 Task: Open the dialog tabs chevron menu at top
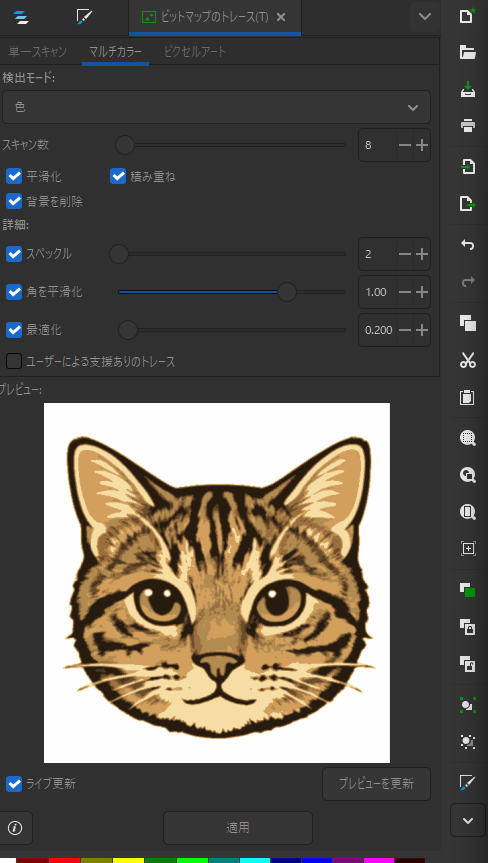tap(425, 17)
